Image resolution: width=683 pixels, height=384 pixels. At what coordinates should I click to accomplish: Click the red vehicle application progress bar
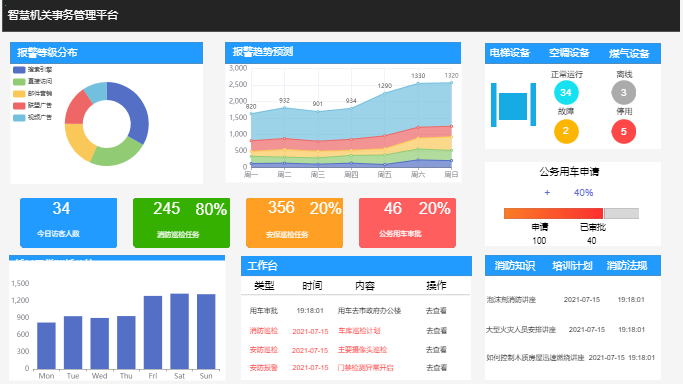click(553, 213)
